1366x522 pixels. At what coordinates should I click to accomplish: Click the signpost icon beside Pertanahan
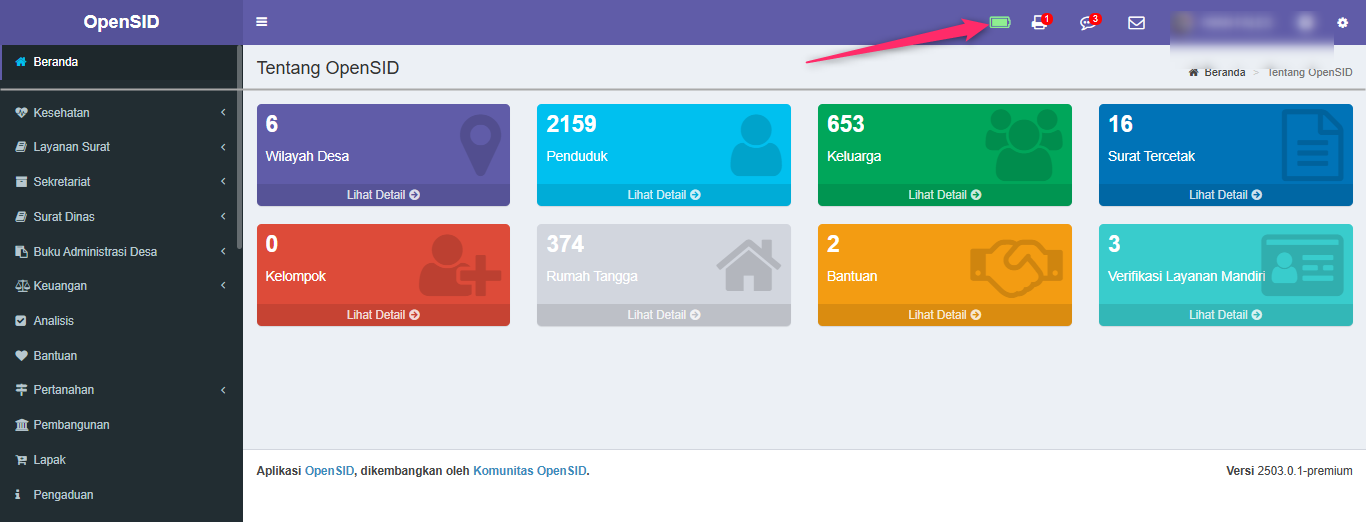(21, 390)
